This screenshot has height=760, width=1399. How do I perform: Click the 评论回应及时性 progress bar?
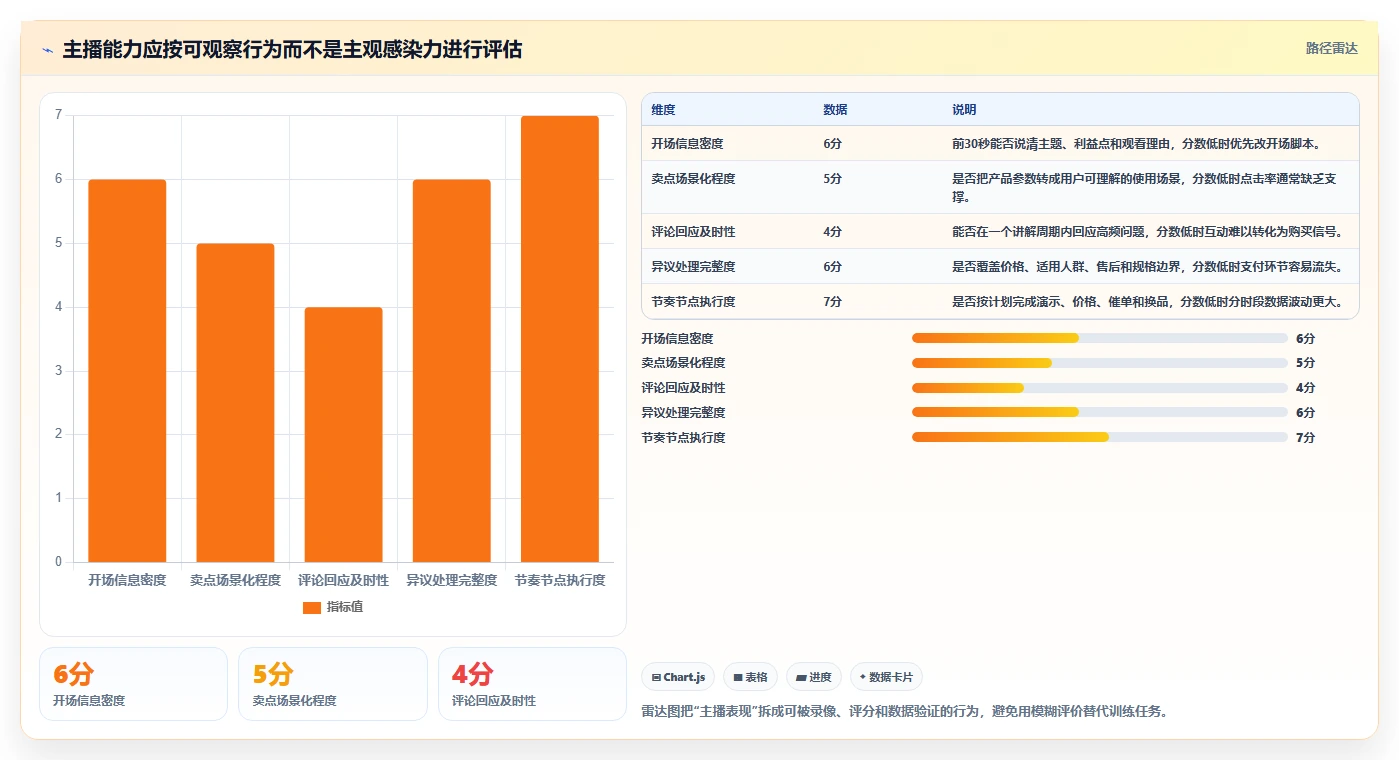coord(1100,388)
